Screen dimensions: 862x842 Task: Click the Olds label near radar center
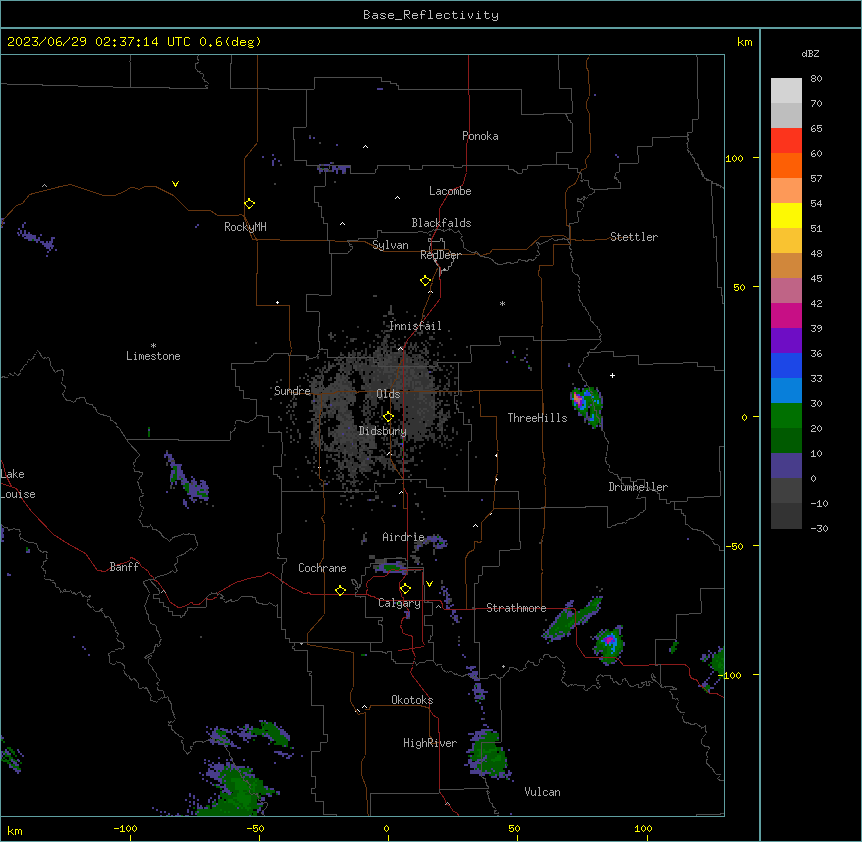pyautogui.click(x=388, y=394)
